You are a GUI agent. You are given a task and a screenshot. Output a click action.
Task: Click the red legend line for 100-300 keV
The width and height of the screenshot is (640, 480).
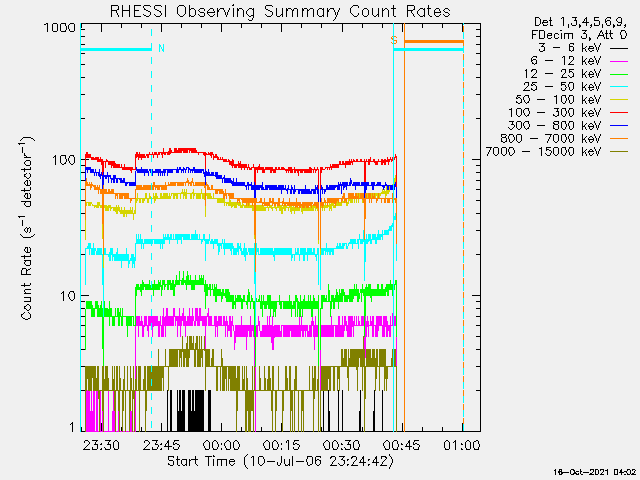619,113
